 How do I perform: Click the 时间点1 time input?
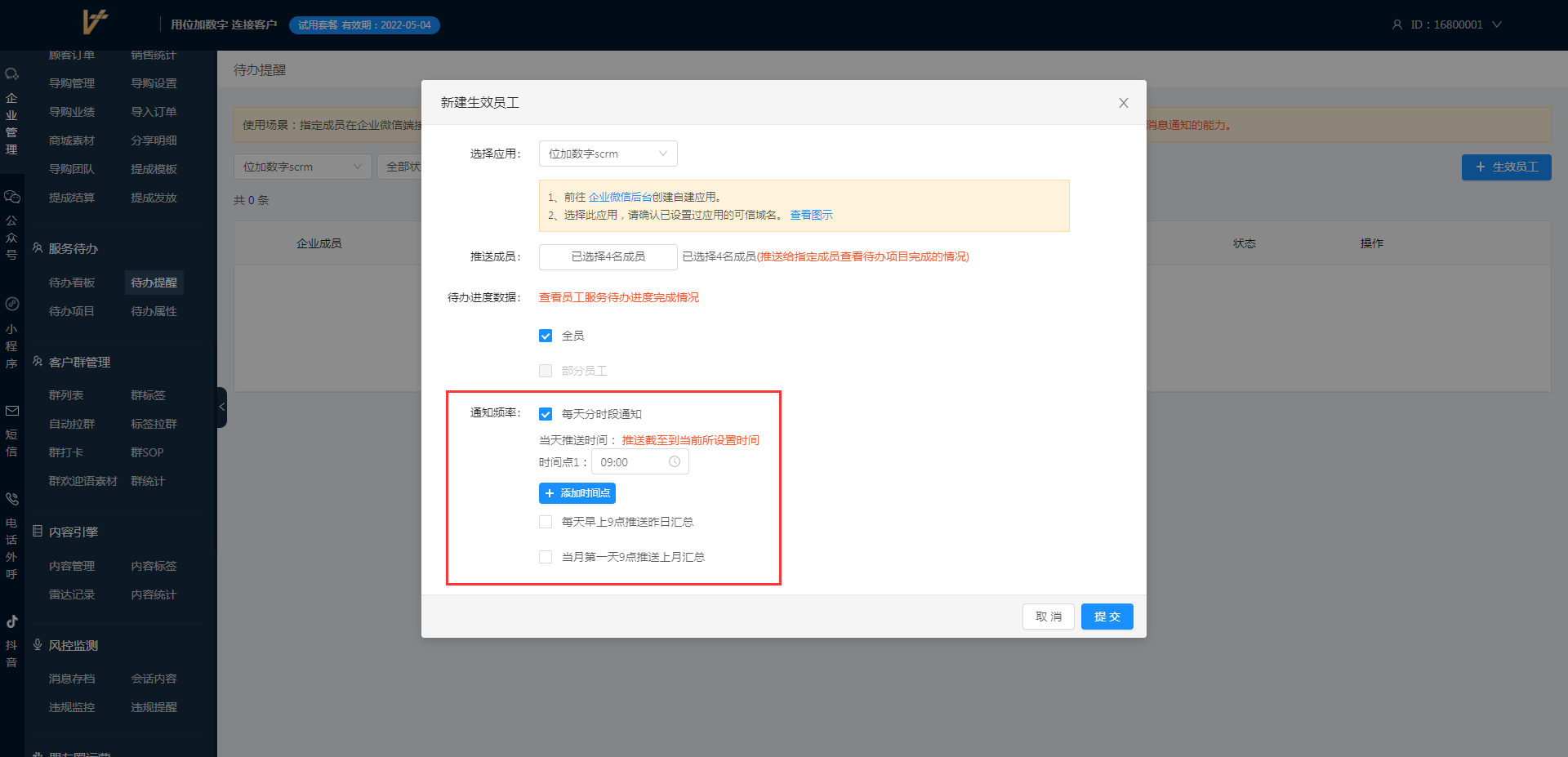(640, 461)
